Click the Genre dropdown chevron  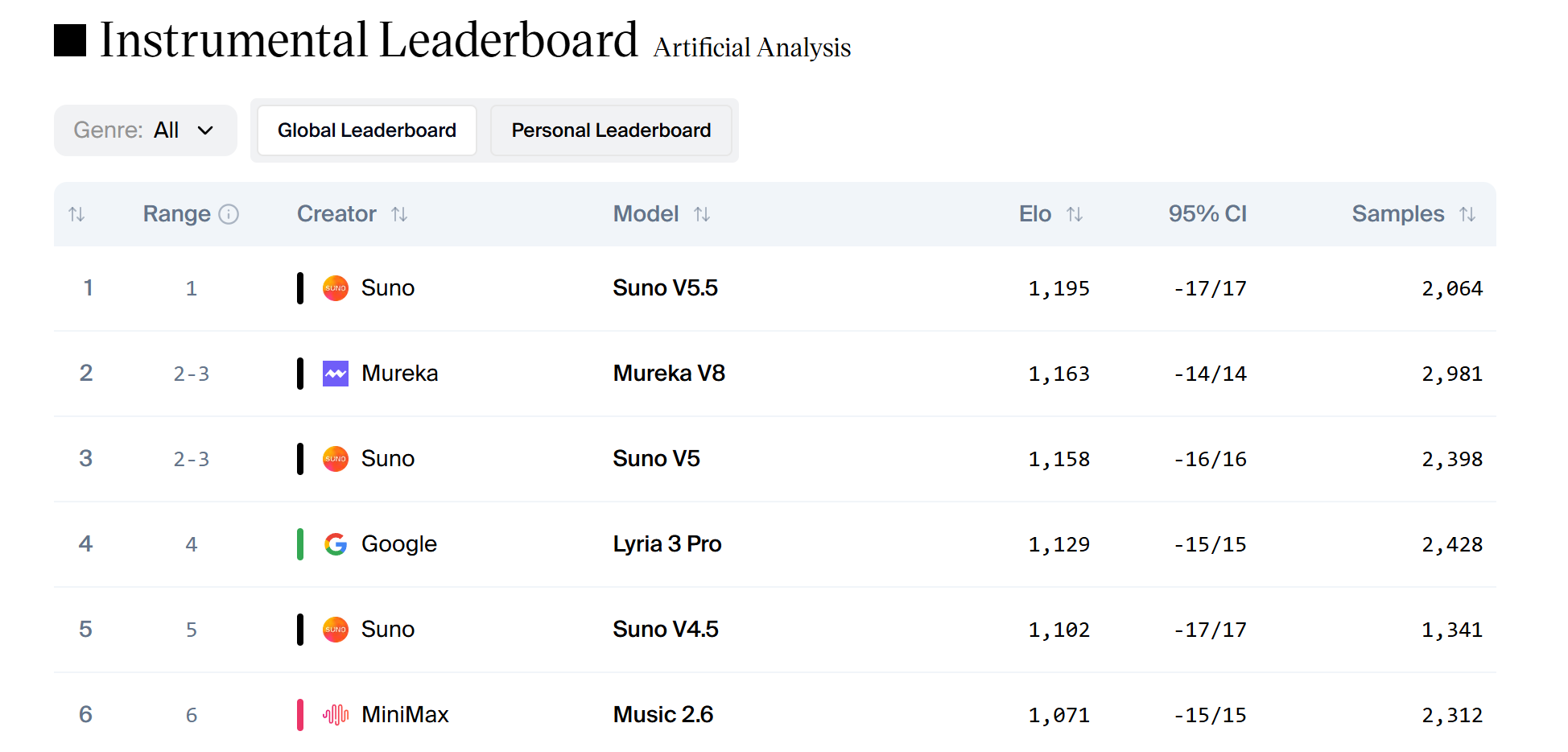(x=205, y=130)
